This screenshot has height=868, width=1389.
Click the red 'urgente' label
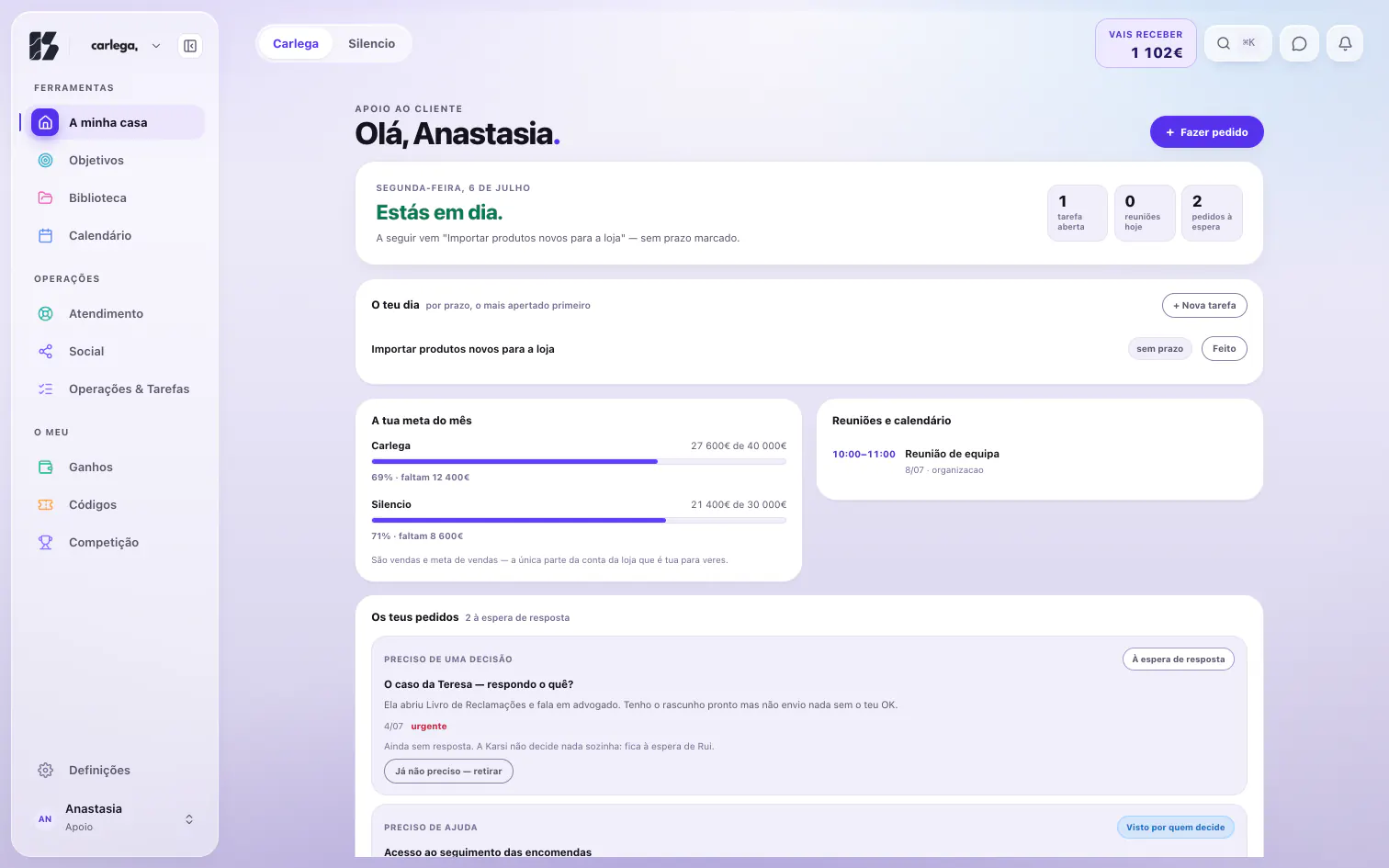[429, 727]
